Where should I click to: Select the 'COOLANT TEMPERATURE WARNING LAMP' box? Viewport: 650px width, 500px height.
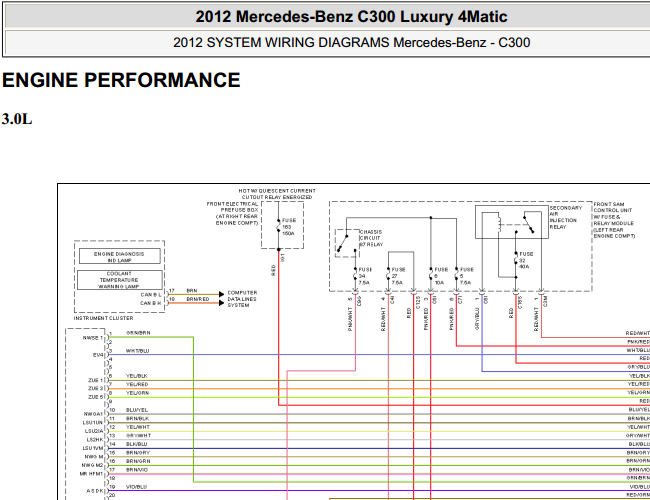click(x=119, y=280)
